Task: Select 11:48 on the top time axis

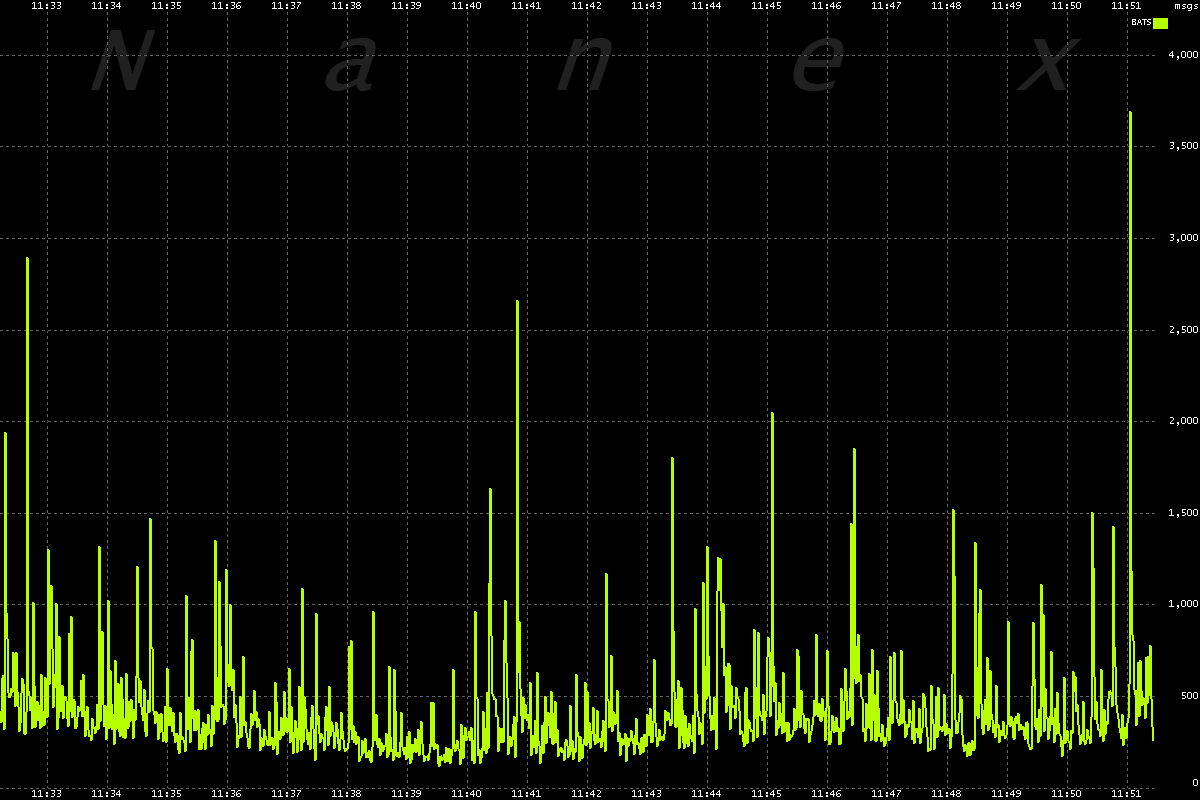Action: click(x=946, y=6)
